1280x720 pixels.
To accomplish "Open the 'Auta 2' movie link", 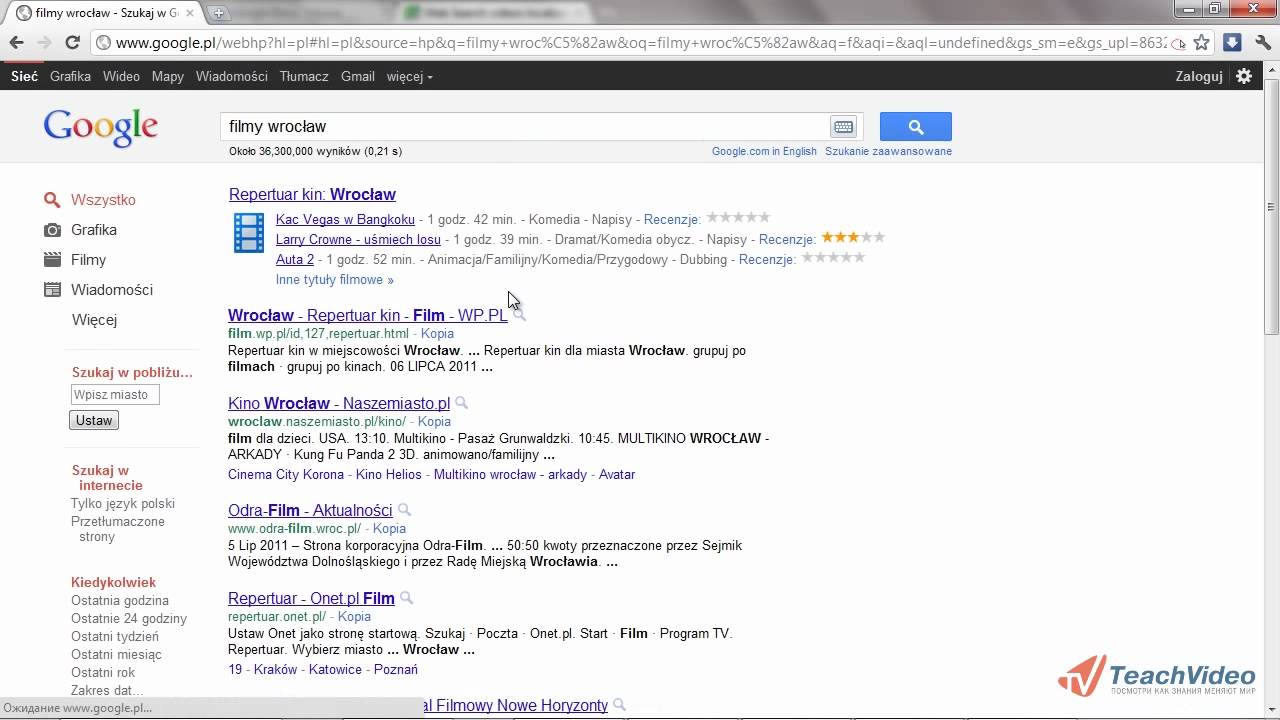I will 295,259.
